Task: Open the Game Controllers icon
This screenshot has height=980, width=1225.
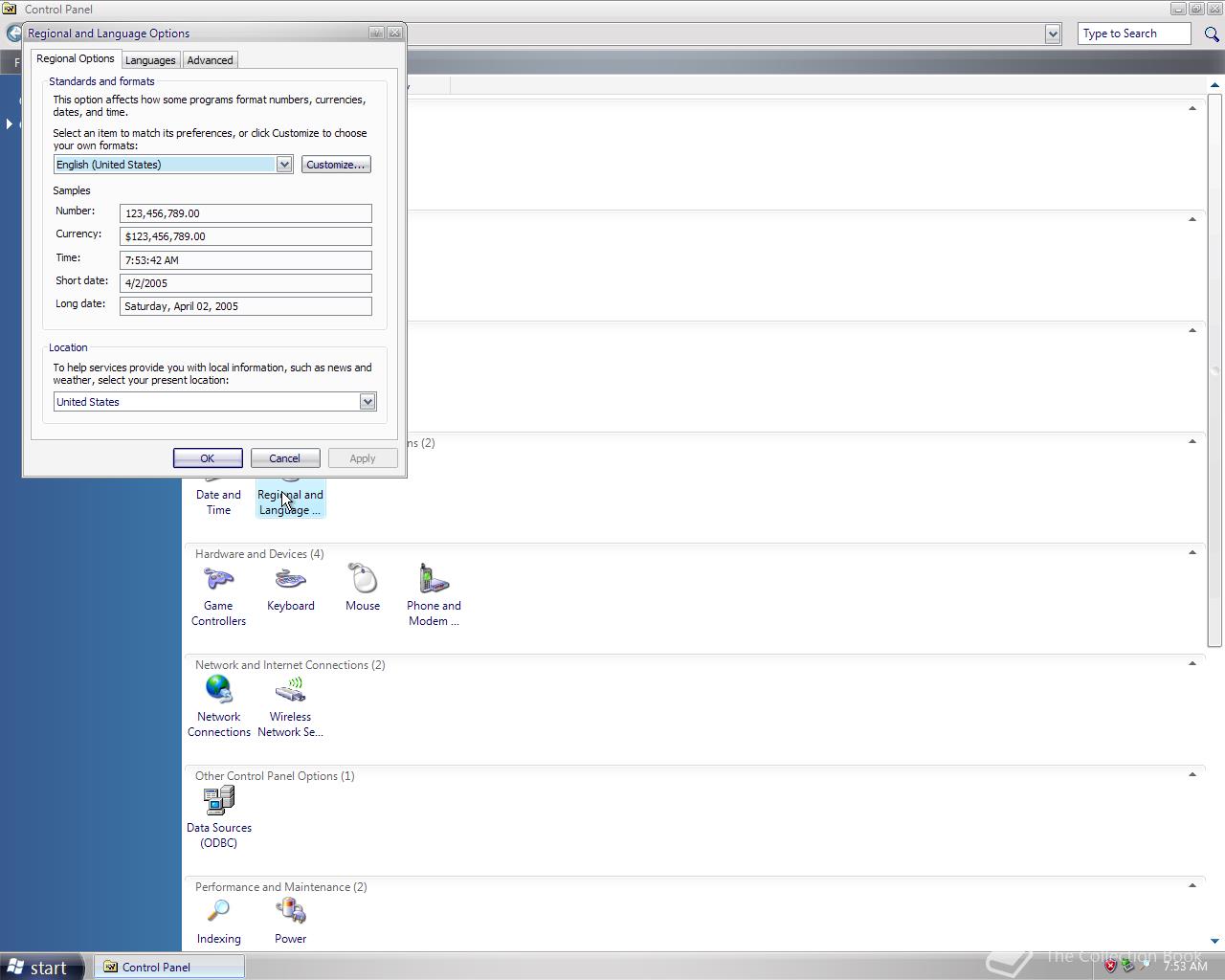Action: pos(218,595)
